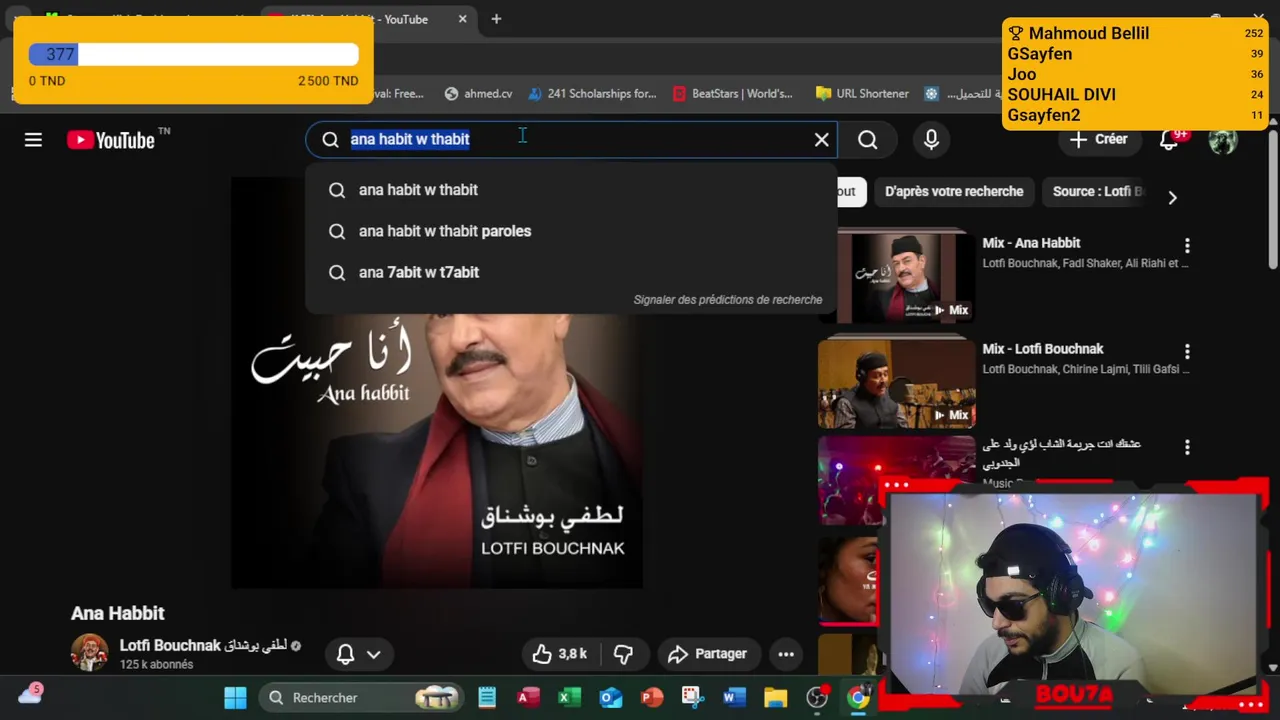Open the Mix - Lotfi Bouchnak thumbnail
The width and height of the screenshot is (1280, 720).
tap(897, 384)
